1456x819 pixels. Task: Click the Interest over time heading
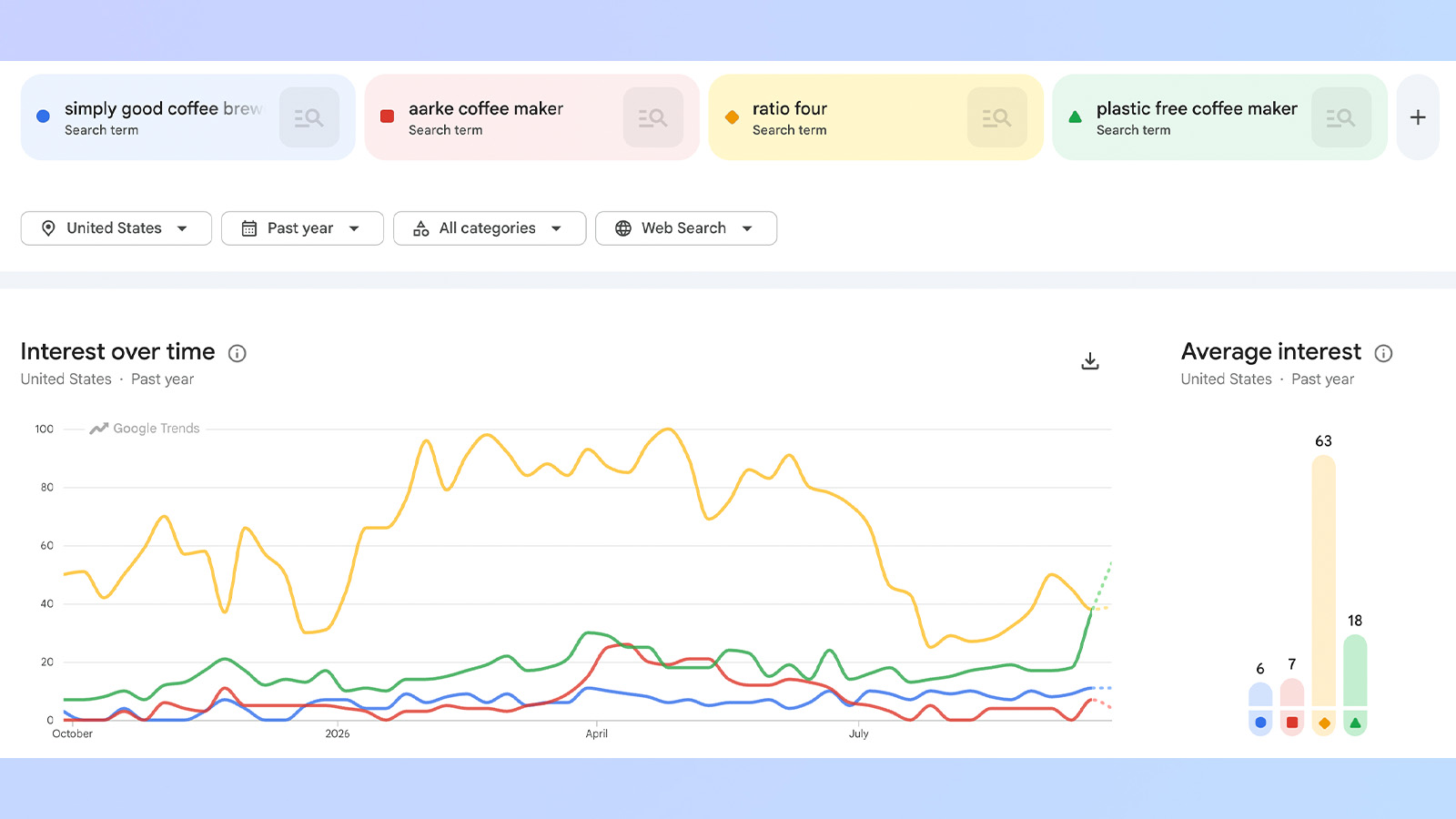click(117, 352)
